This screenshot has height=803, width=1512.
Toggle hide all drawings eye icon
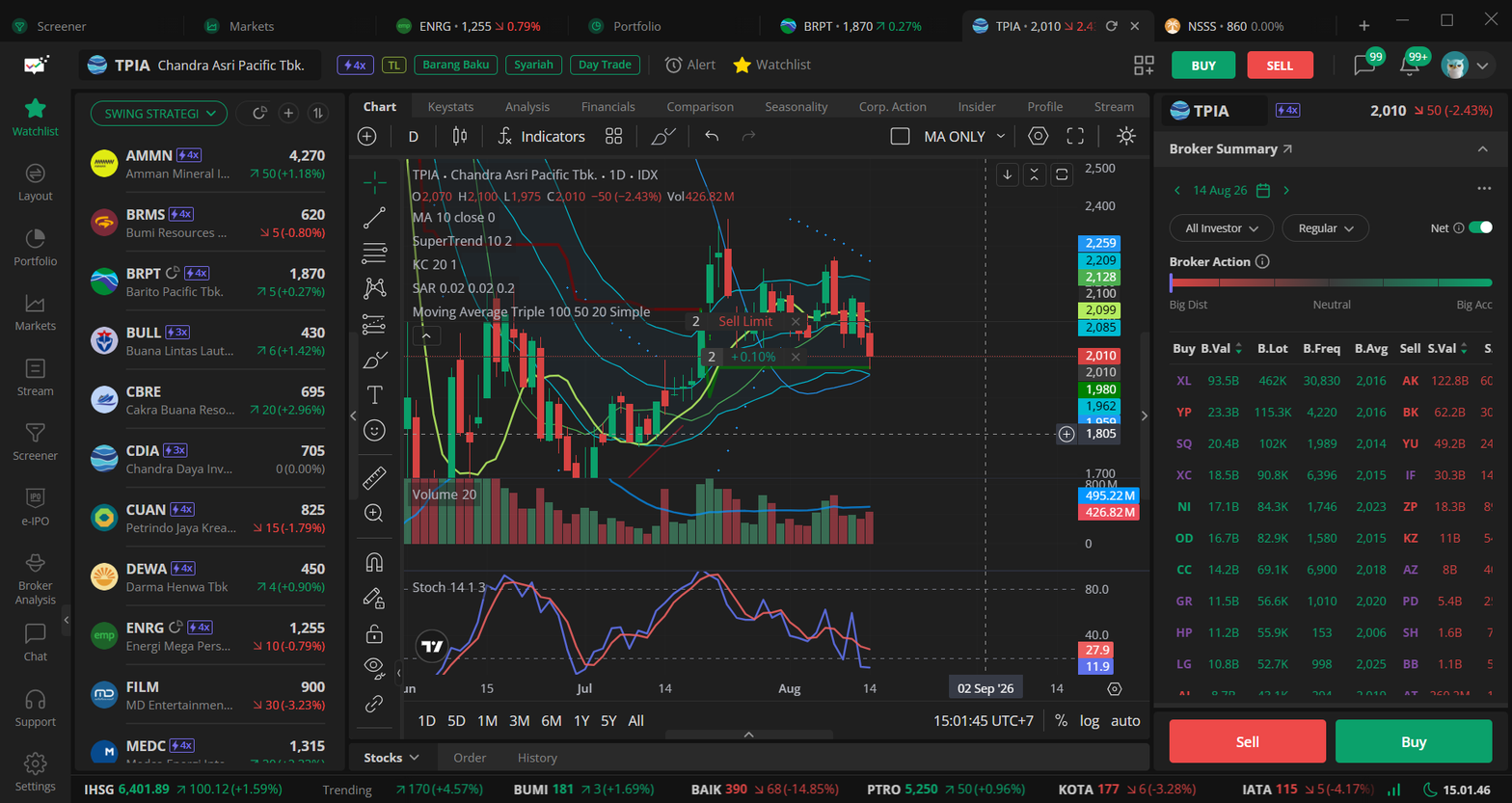374,667
